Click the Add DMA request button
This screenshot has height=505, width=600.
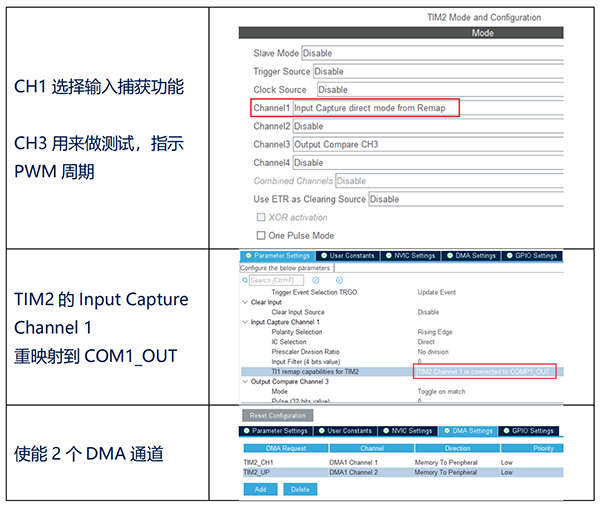(x=260, y=489)
